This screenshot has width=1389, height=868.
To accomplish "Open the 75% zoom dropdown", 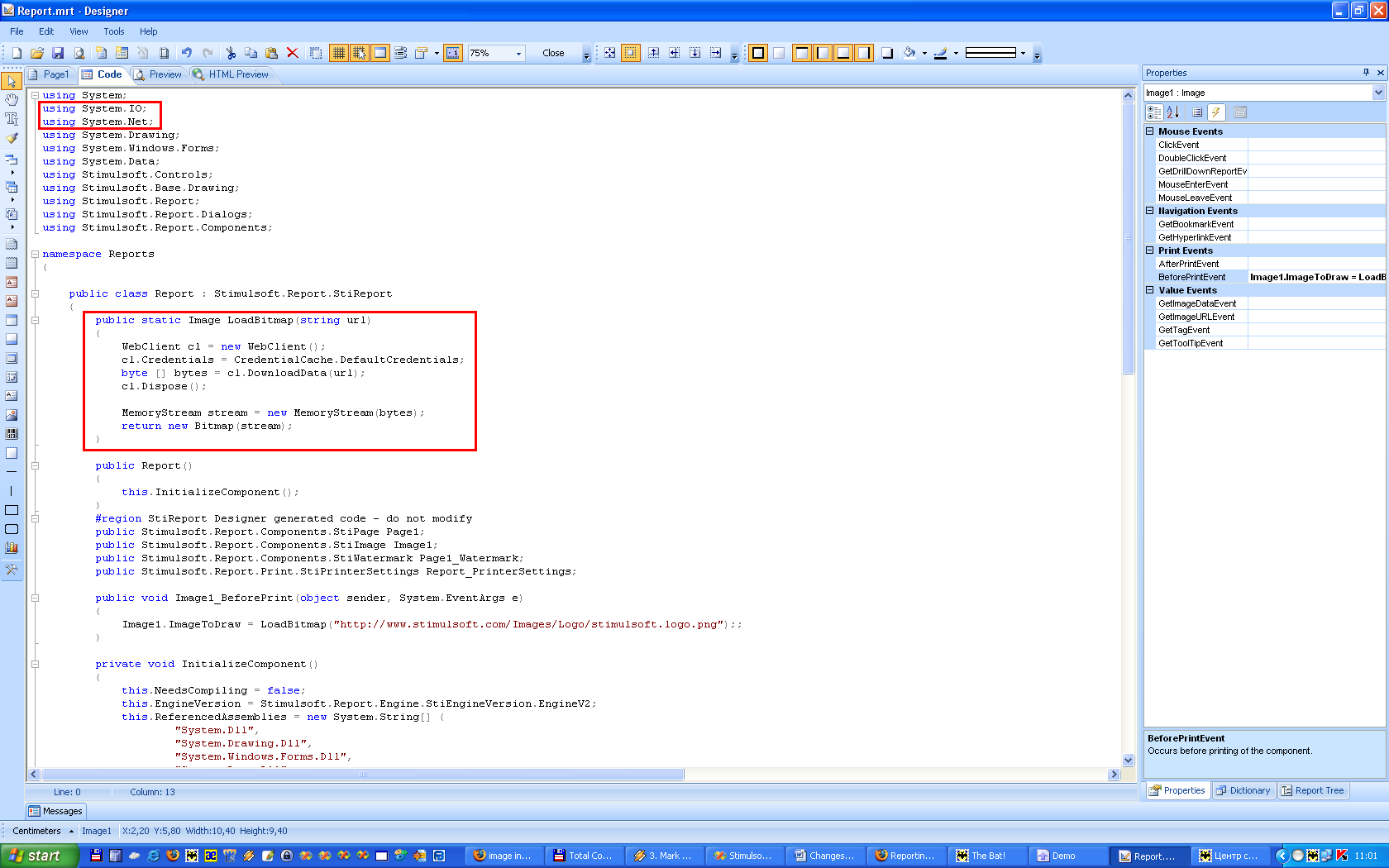I will 519,53.
